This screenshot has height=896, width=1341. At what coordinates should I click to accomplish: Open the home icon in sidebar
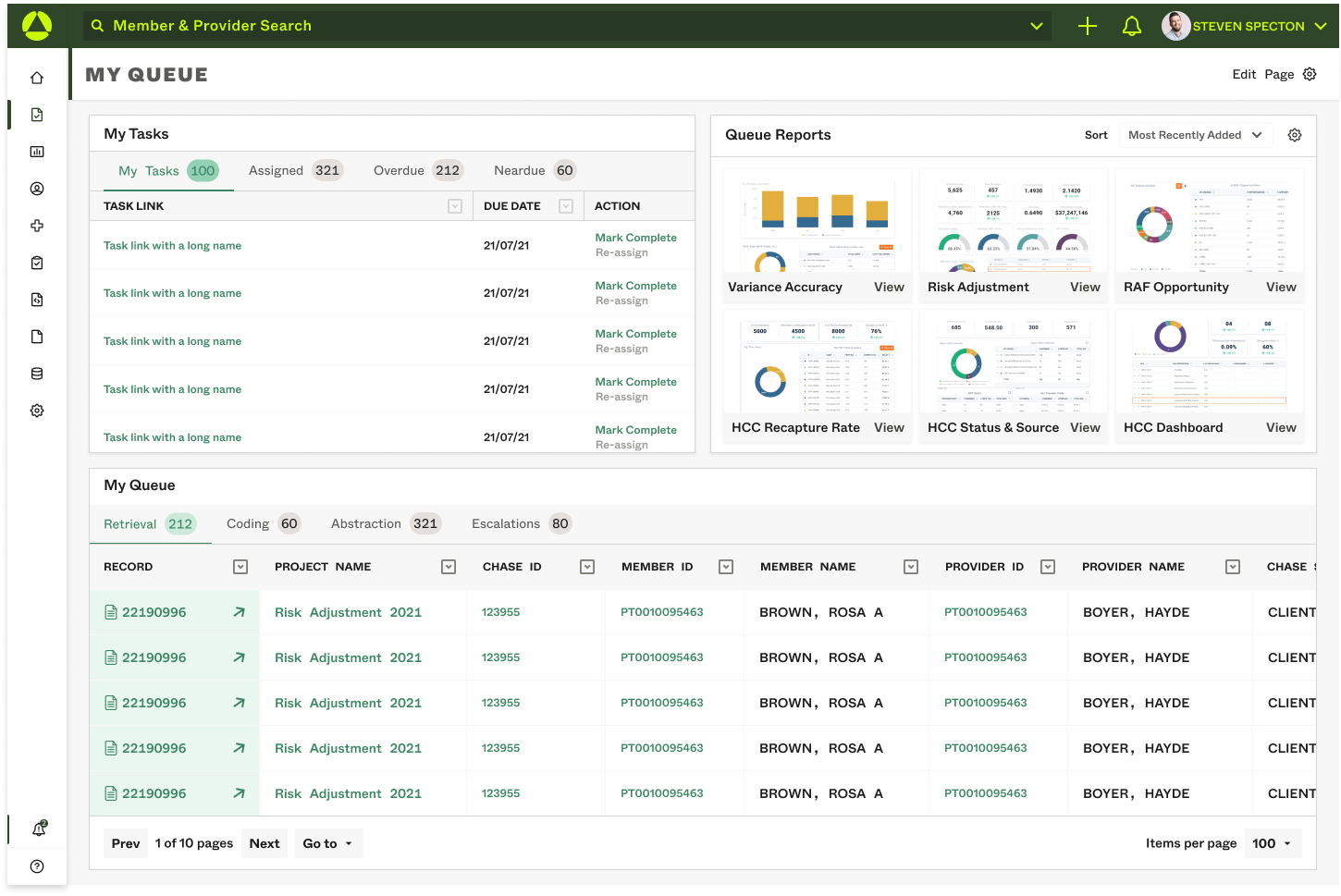37,78
